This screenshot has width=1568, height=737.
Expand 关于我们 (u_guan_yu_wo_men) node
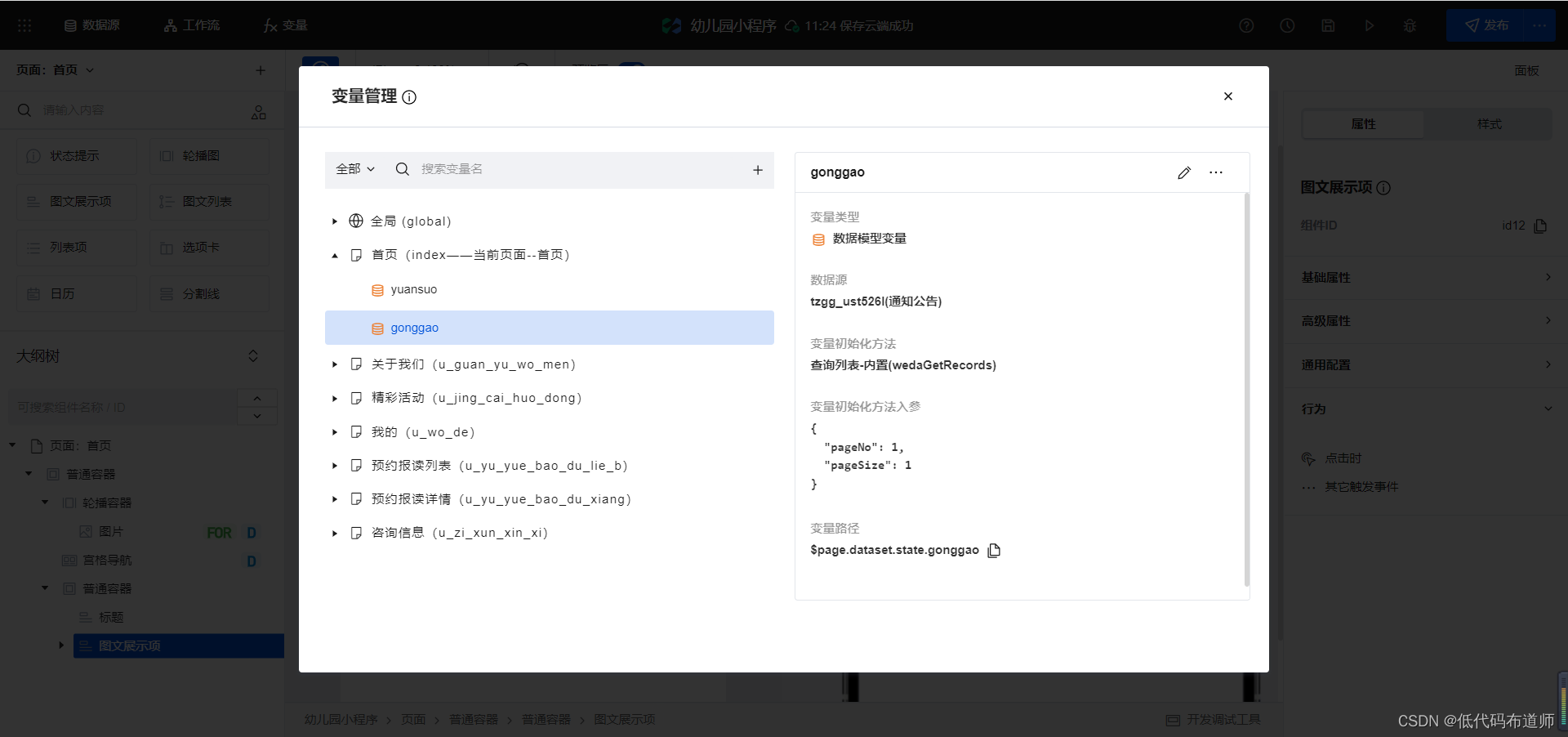[x=335, y=364]
